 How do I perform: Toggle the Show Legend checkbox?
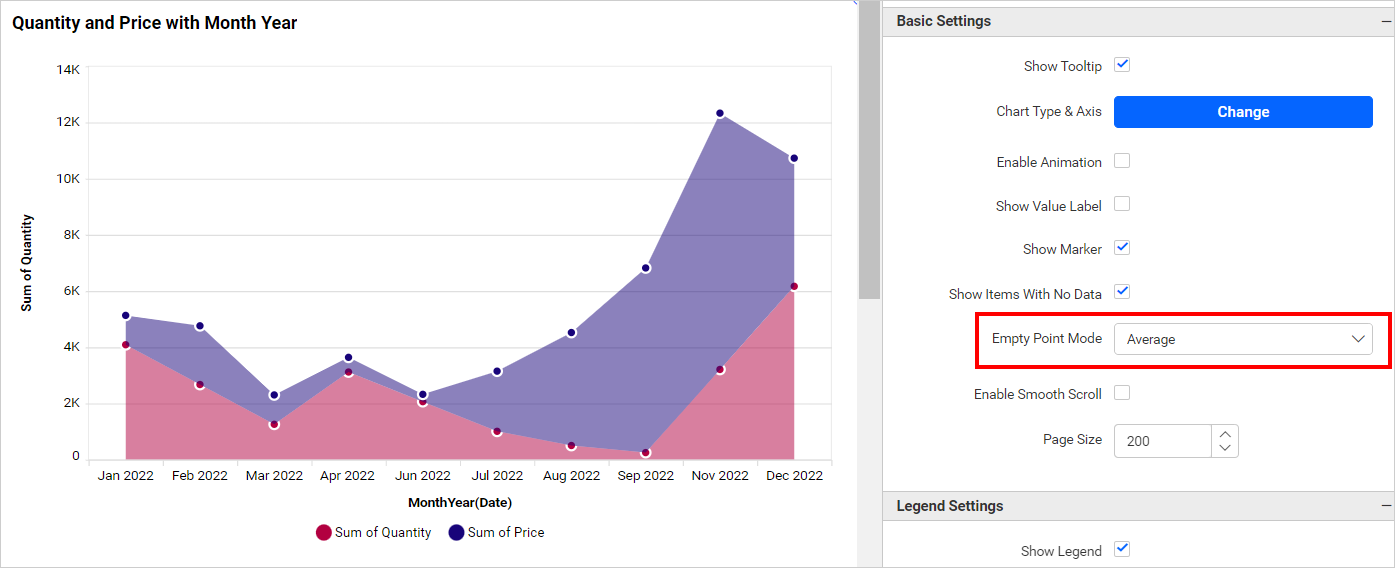point(1122,549)
